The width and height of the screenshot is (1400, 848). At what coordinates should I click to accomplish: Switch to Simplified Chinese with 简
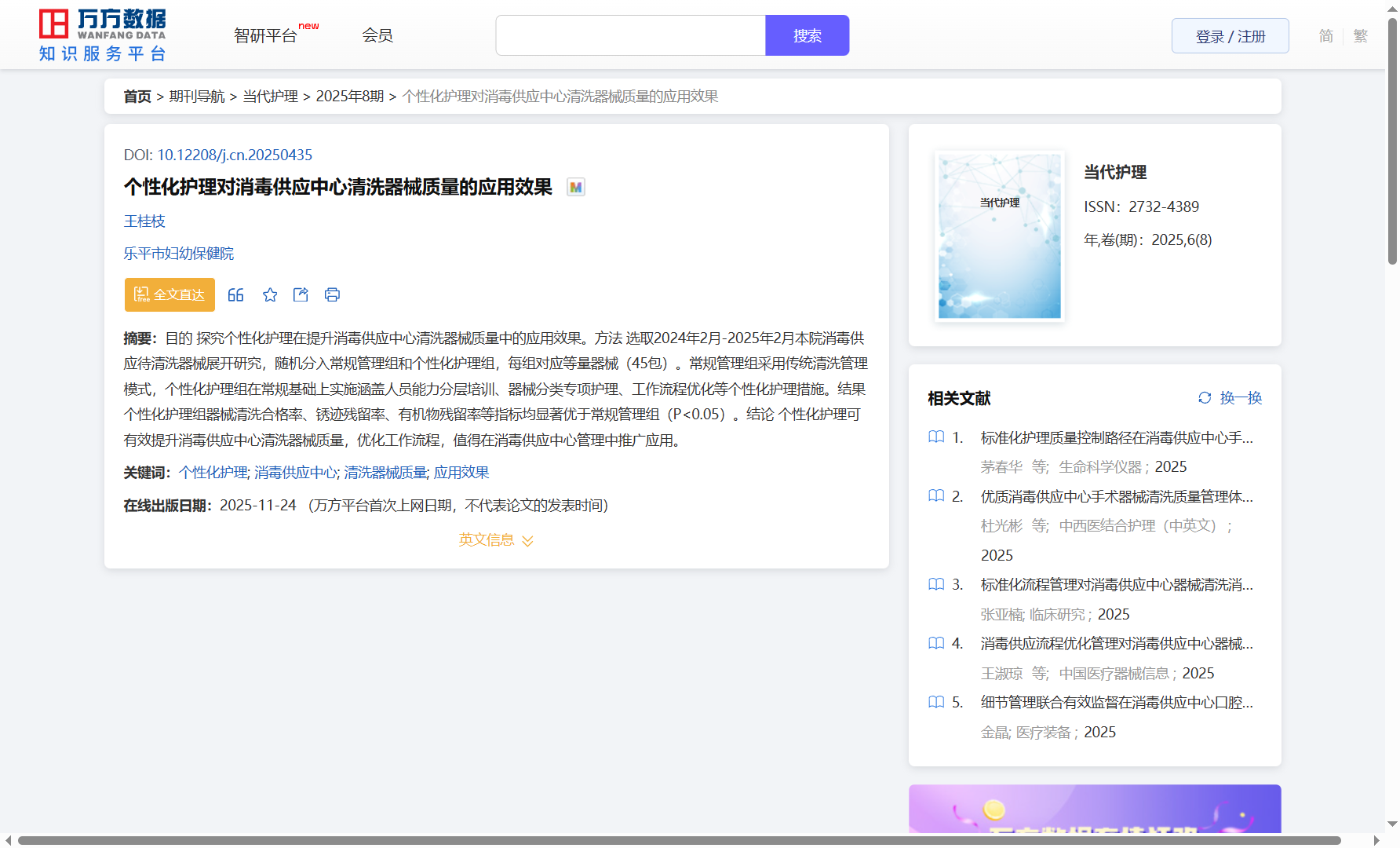click(x=1325, y=36)
